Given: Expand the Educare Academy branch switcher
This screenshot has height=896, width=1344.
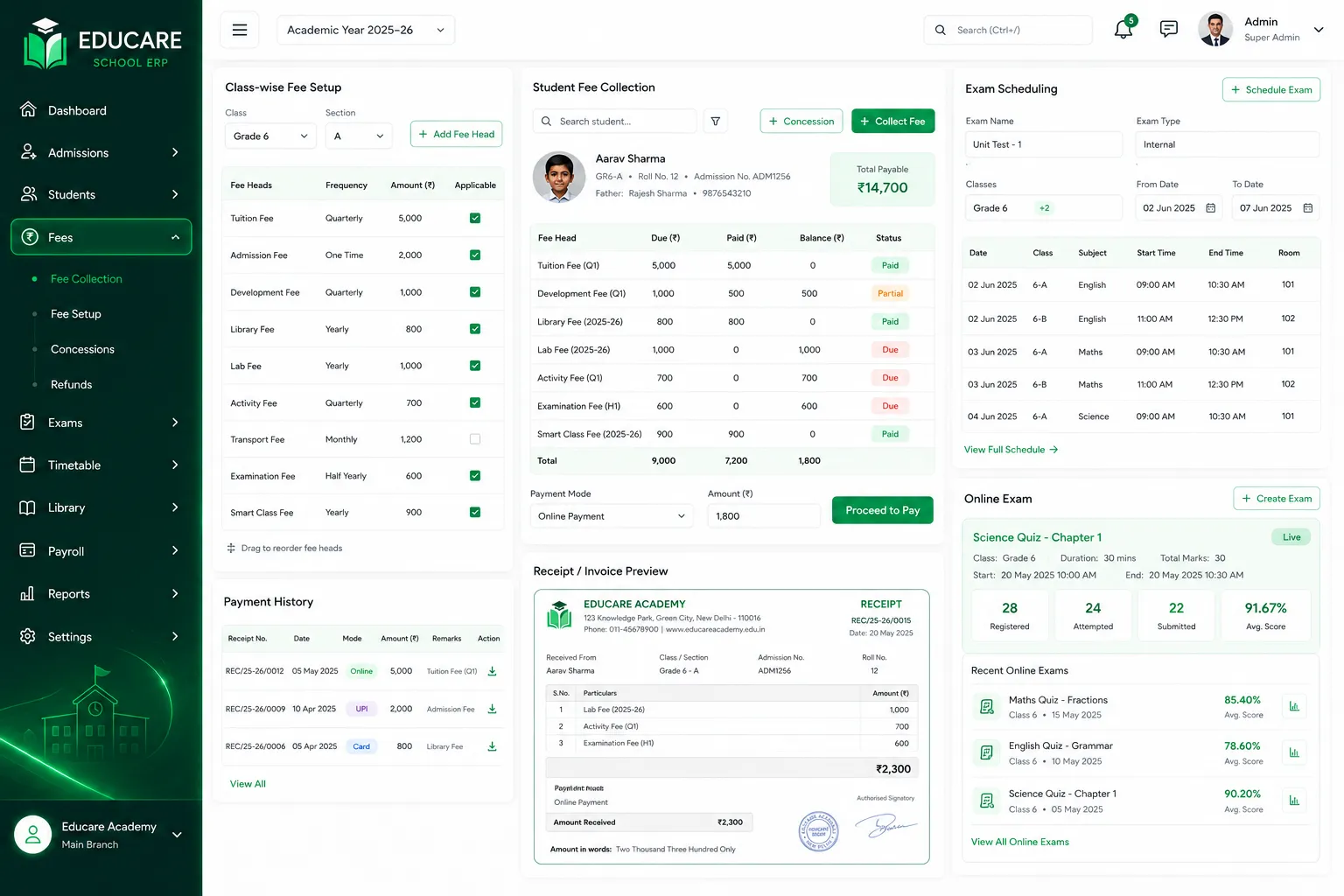Looking at the screenshot, I should [177, 835].
